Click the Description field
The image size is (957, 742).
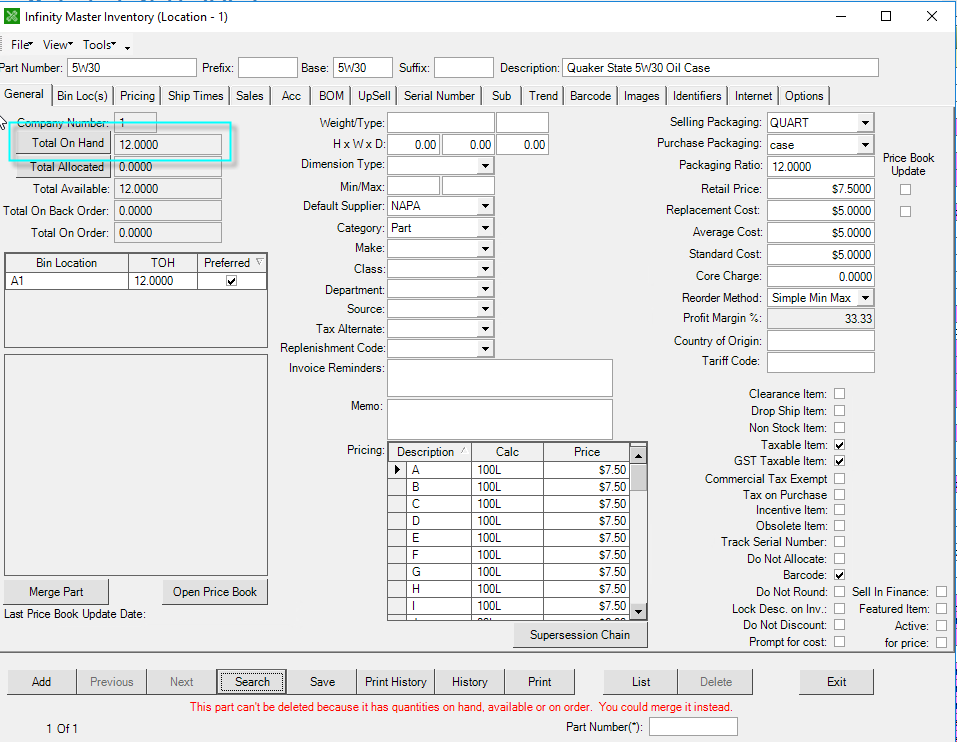[x=720, y=68]
